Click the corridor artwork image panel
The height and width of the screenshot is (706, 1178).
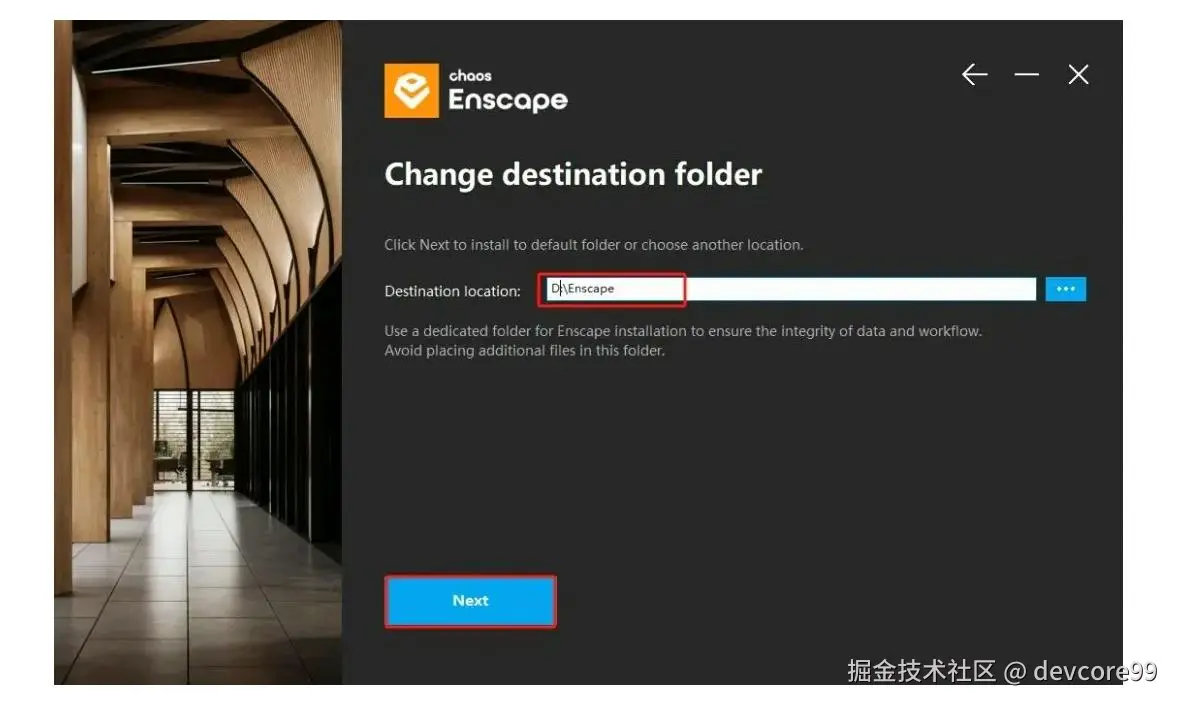198,352
